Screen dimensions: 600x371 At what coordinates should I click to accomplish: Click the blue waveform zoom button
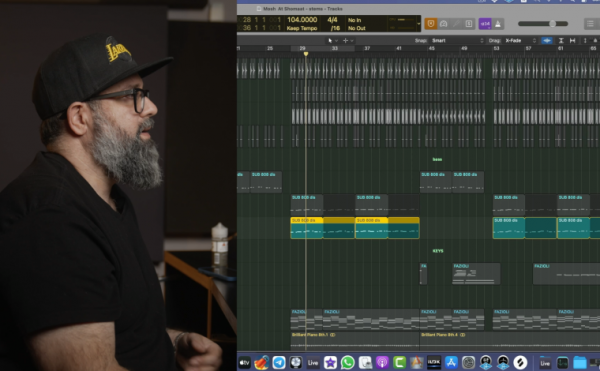coord(547,41)
